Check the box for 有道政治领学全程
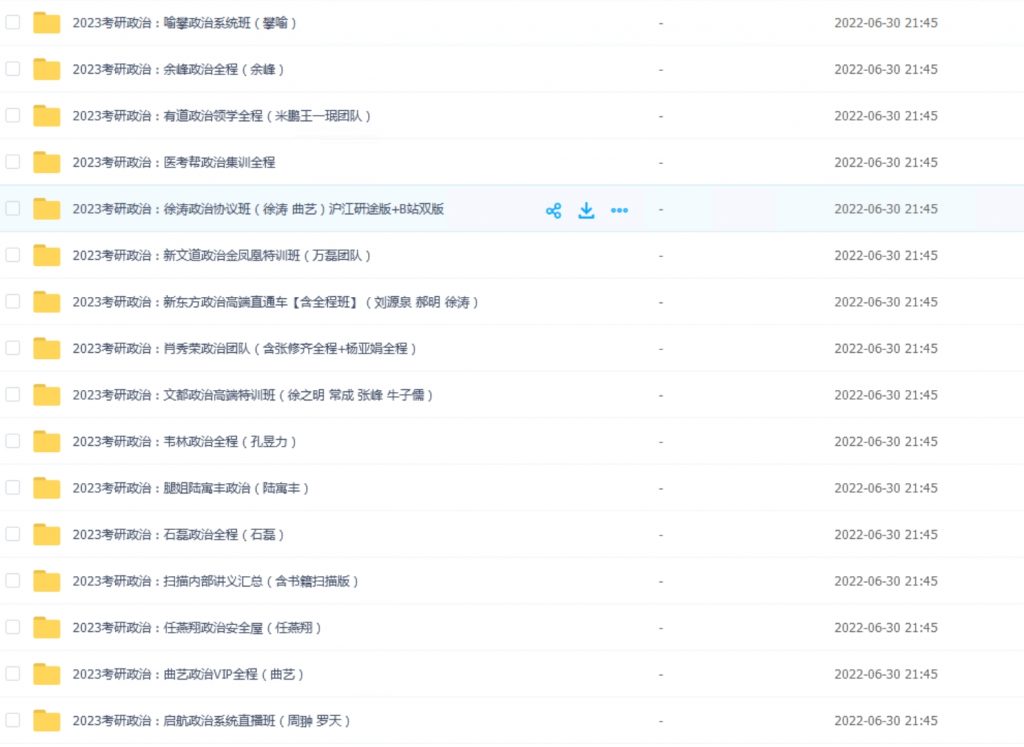Screen dimensions: 1024x747 [12, 115]
